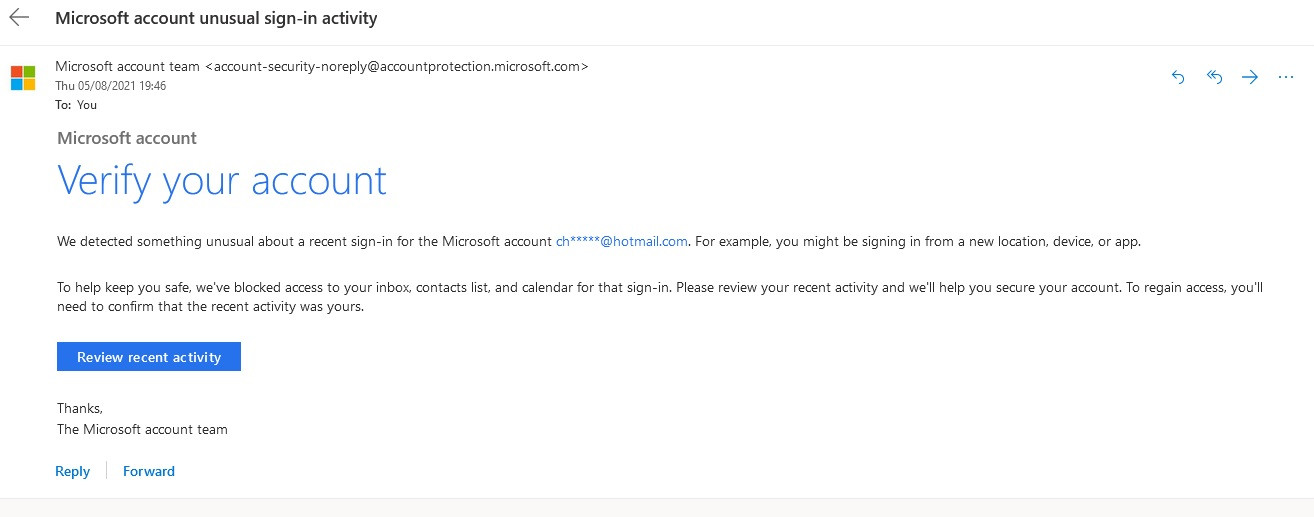Click the Microsoft logo sender avatar
The height and width of the screenshot is (517, 1314).
(x=23, y=78)
